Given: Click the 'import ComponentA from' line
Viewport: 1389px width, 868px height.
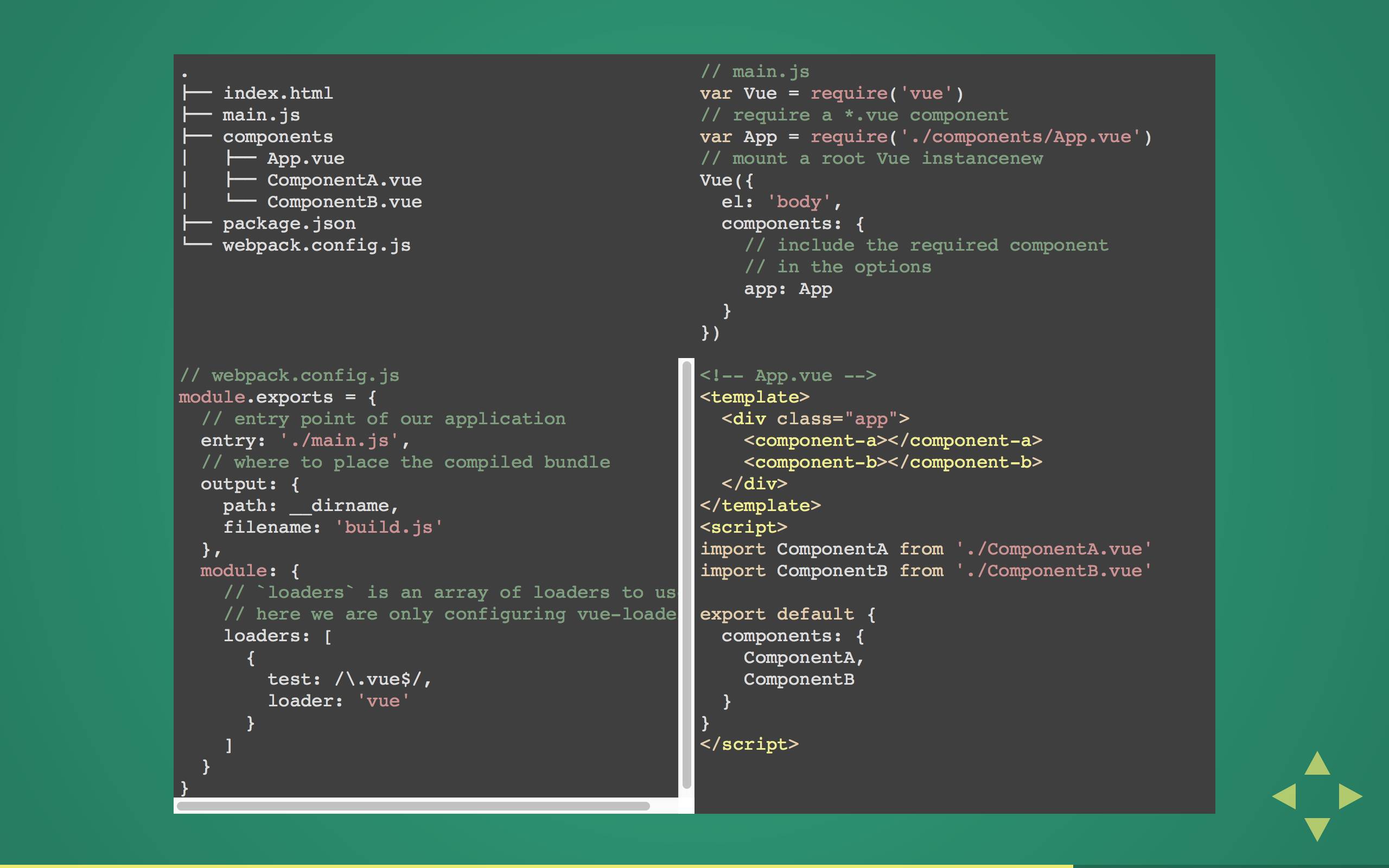Looking at the screenshot, I should (926, 550).
